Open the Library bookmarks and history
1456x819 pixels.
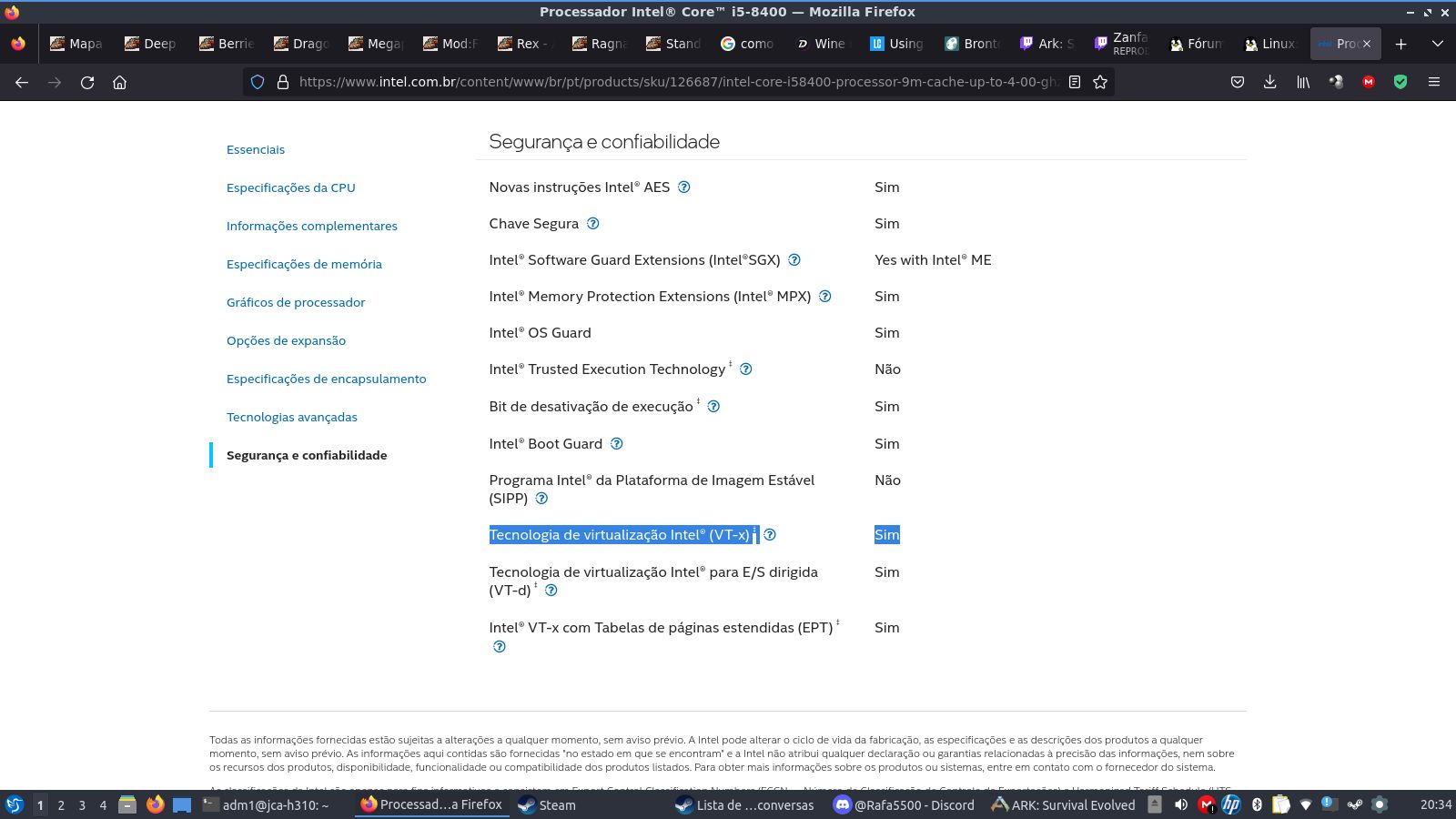[1303, 82]
